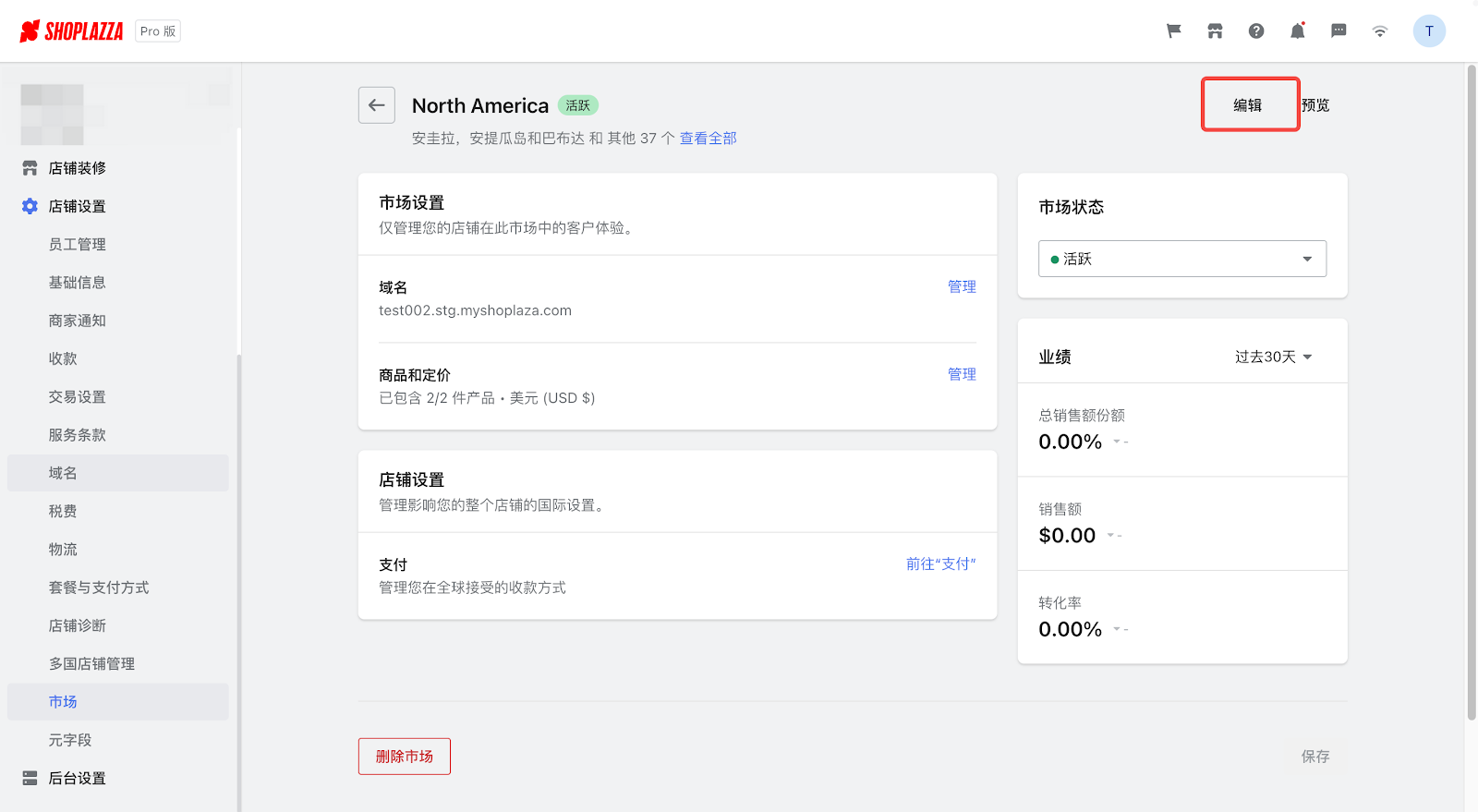Click the Pro 版 badge

158,31
